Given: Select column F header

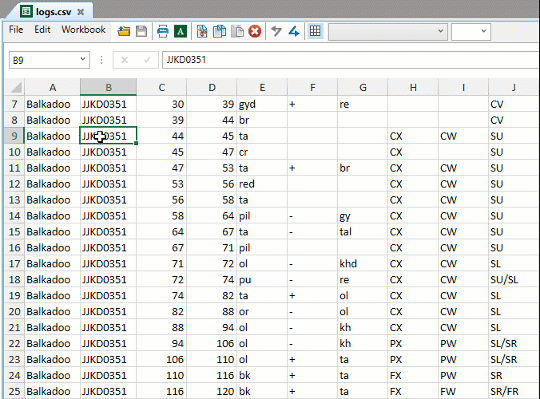Looking at the screenshot, I should click(312, 87).
